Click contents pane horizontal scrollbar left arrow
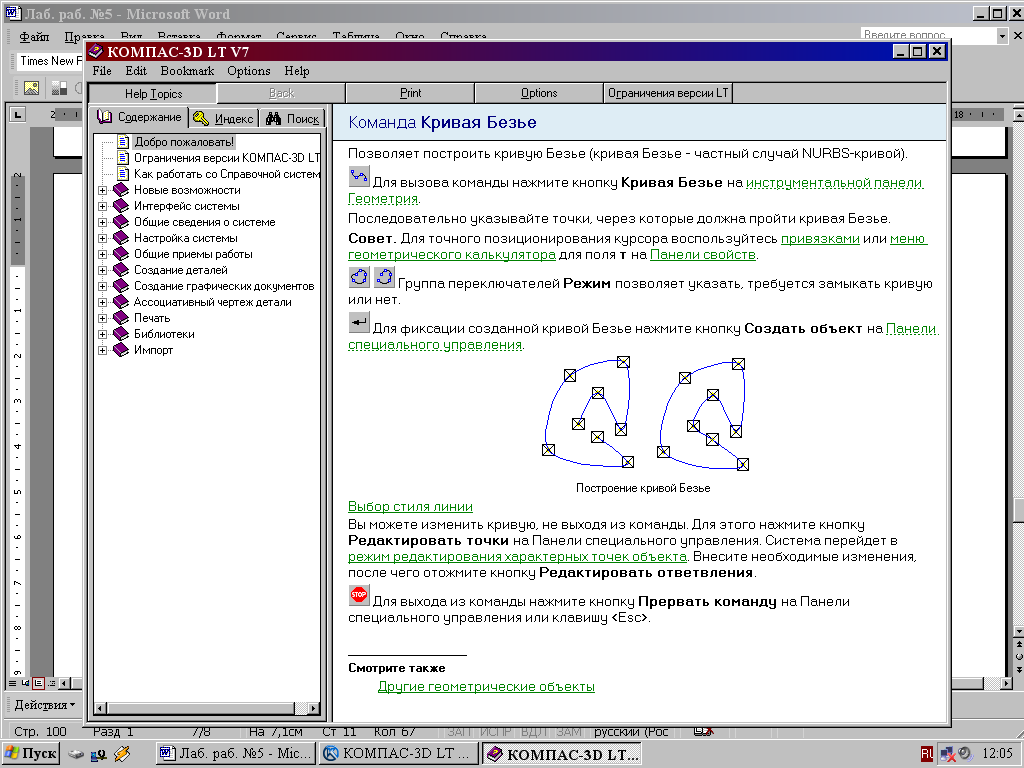 coord(101,708)
